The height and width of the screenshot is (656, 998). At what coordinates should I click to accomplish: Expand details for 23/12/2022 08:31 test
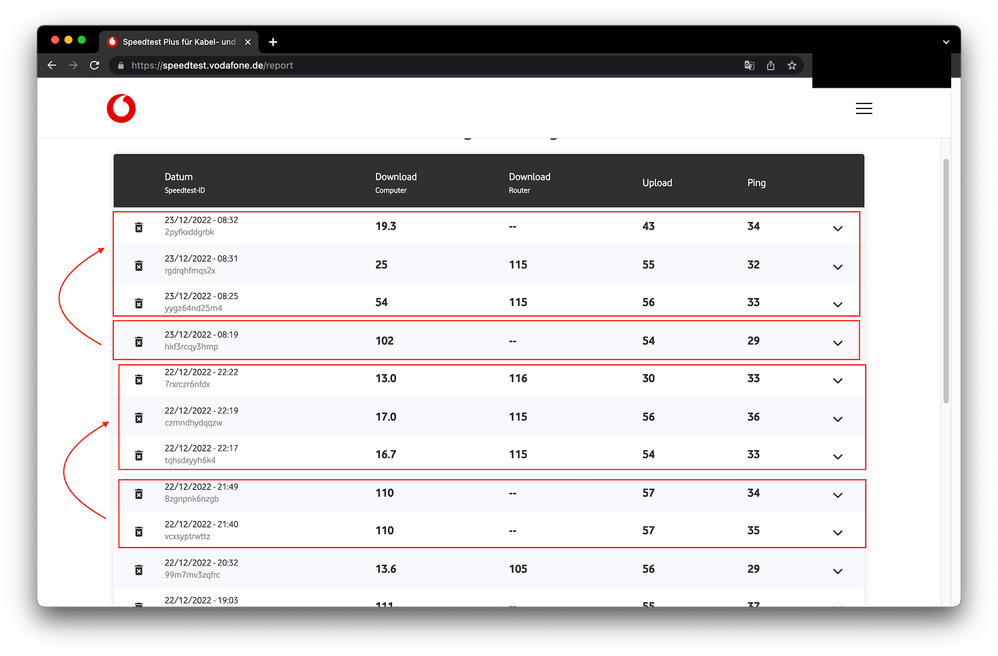[x=838, y=267]
